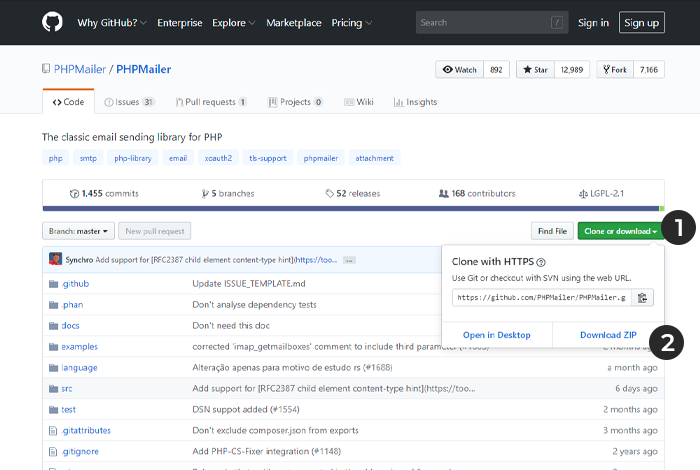Image resolution: width=700 pixels, height=470 pixels.
Task: Switch to the Insights tab
Action: (x=416, y=102)
